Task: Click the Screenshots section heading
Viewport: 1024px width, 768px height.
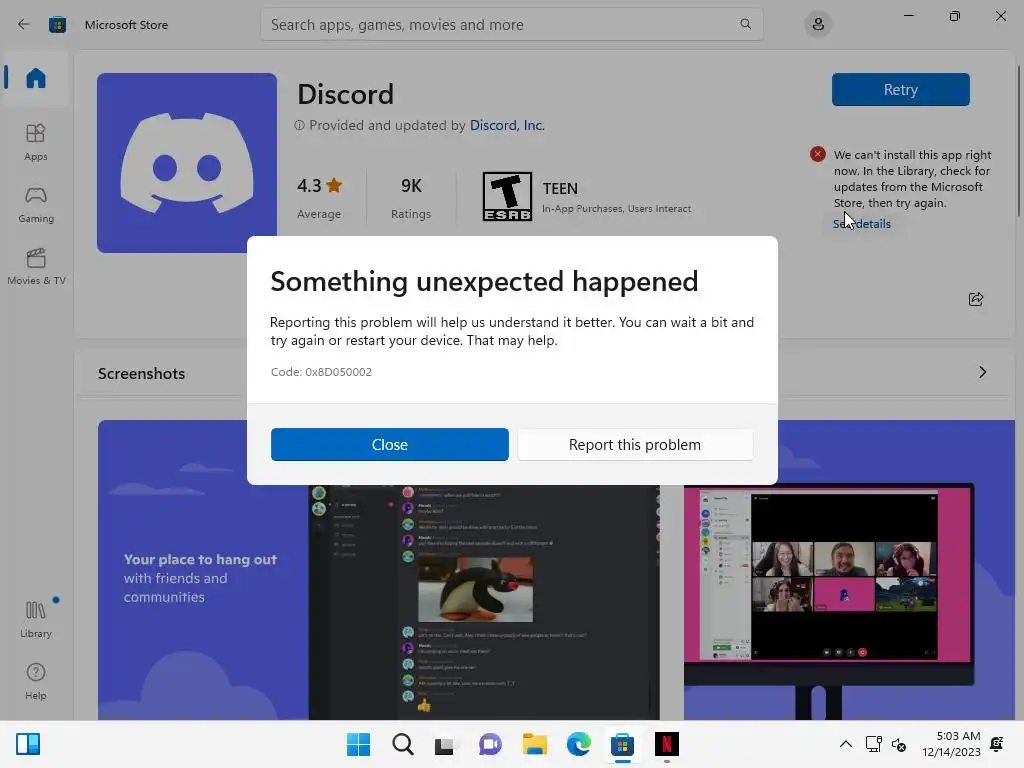Action: click(x=142, y=374)
